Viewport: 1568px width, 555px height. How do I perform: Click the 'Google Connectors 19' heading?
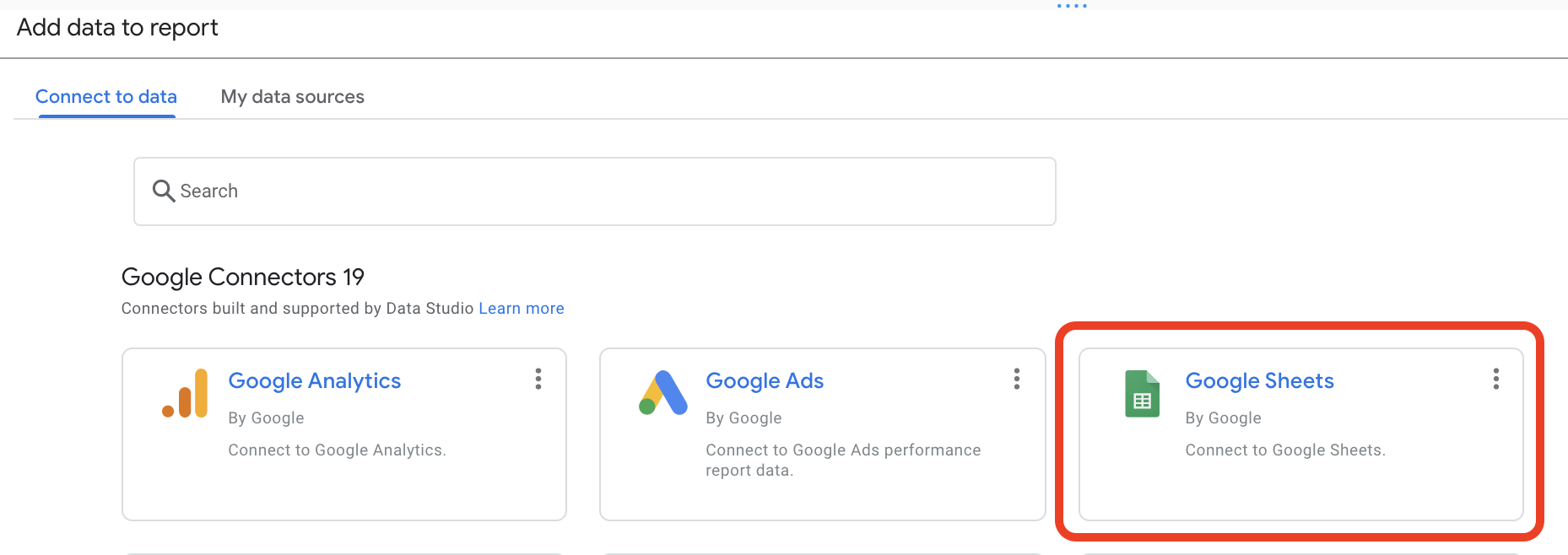tap(243, 277)
